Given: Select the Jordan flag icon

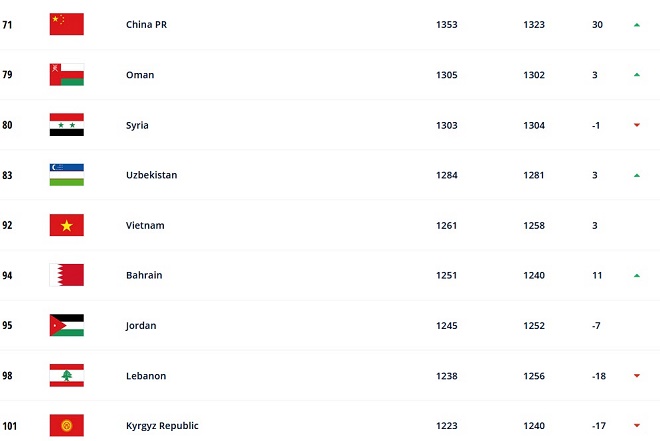Looking at the screenshot, I should 67,325.
